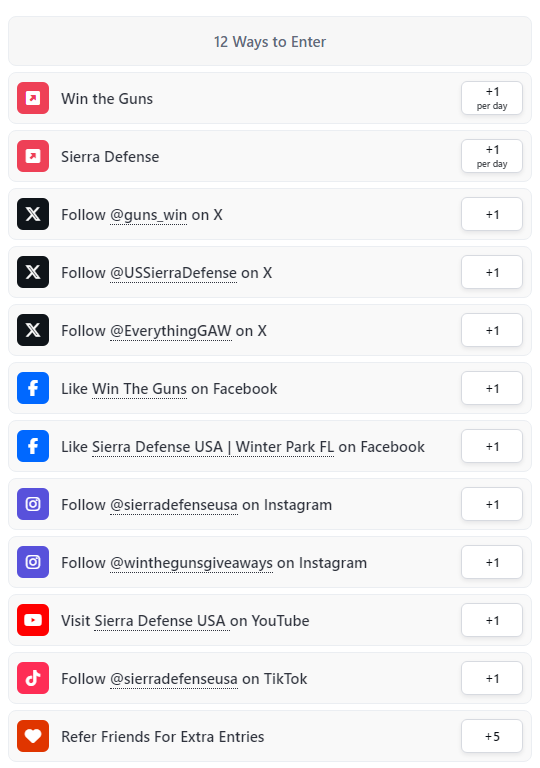Click the TikTok icon for @sierradefenseusa
540x768 pixels.
click(33, 678)
